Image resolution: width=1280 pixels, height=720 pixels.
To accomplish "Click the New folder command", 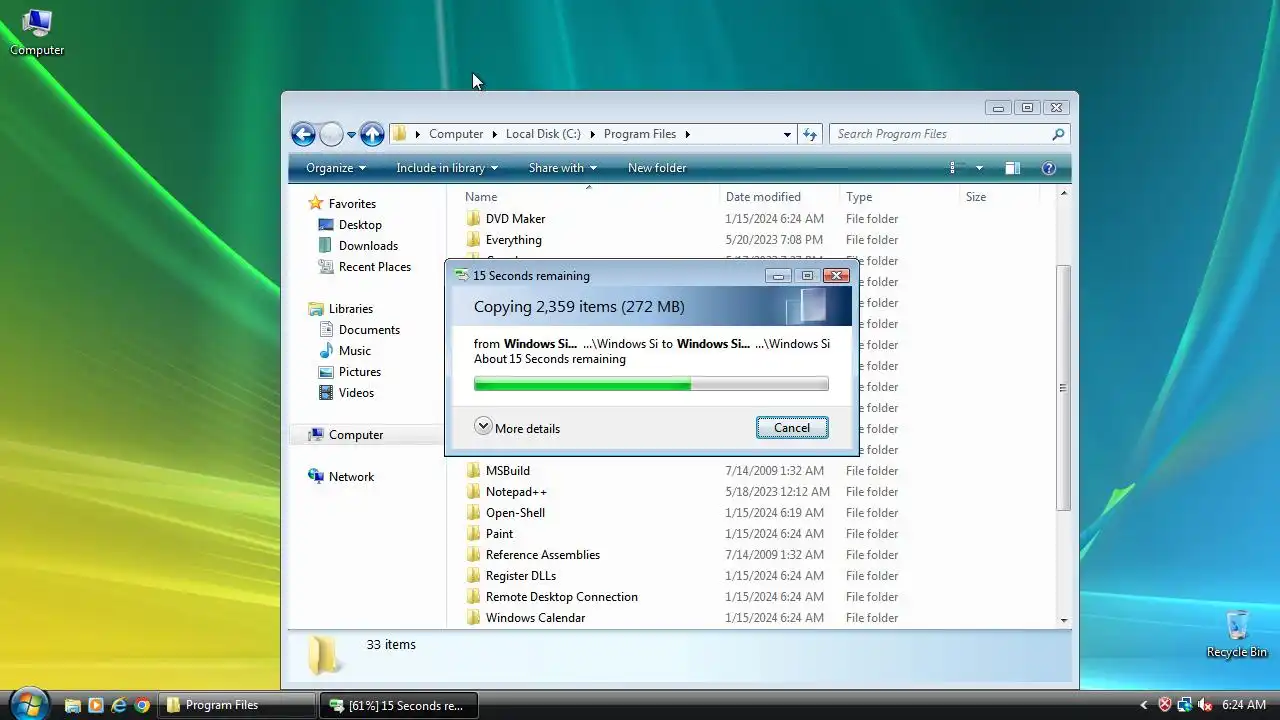I will 657,168.
